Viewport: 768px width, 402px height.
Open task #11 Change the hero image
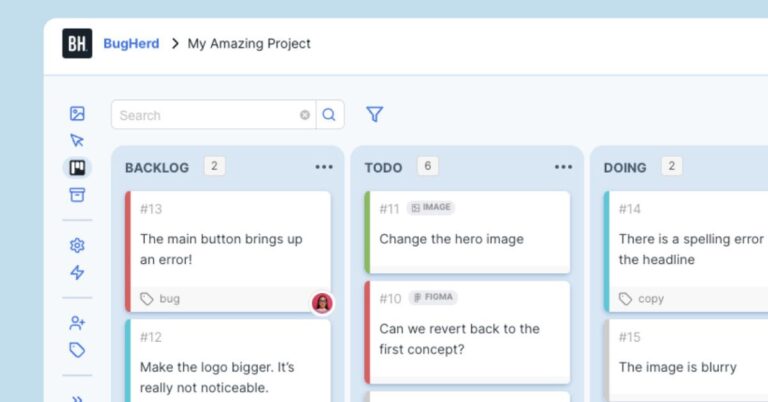click(x=467, y=232)
